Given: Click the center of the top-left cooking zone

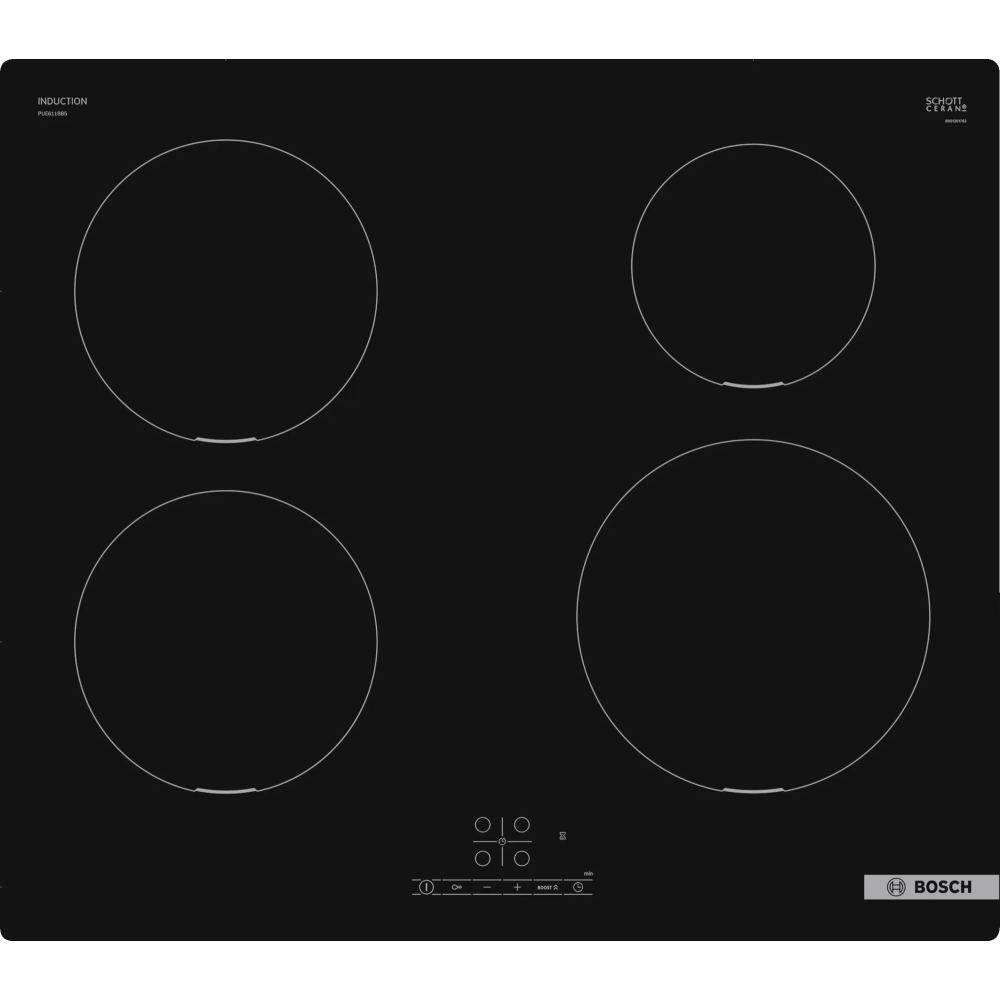Looking at the screenshot, I should pyautogui.click(x=226, y=291).
